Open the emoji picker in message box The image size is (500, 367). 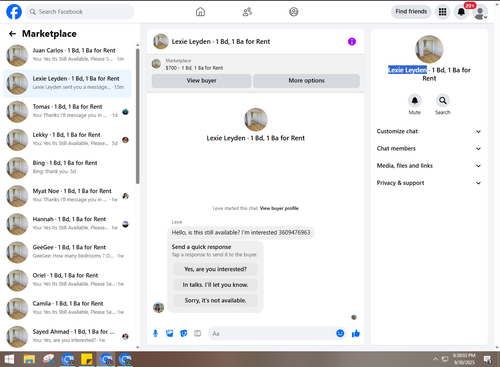click(x=340, y=333)
